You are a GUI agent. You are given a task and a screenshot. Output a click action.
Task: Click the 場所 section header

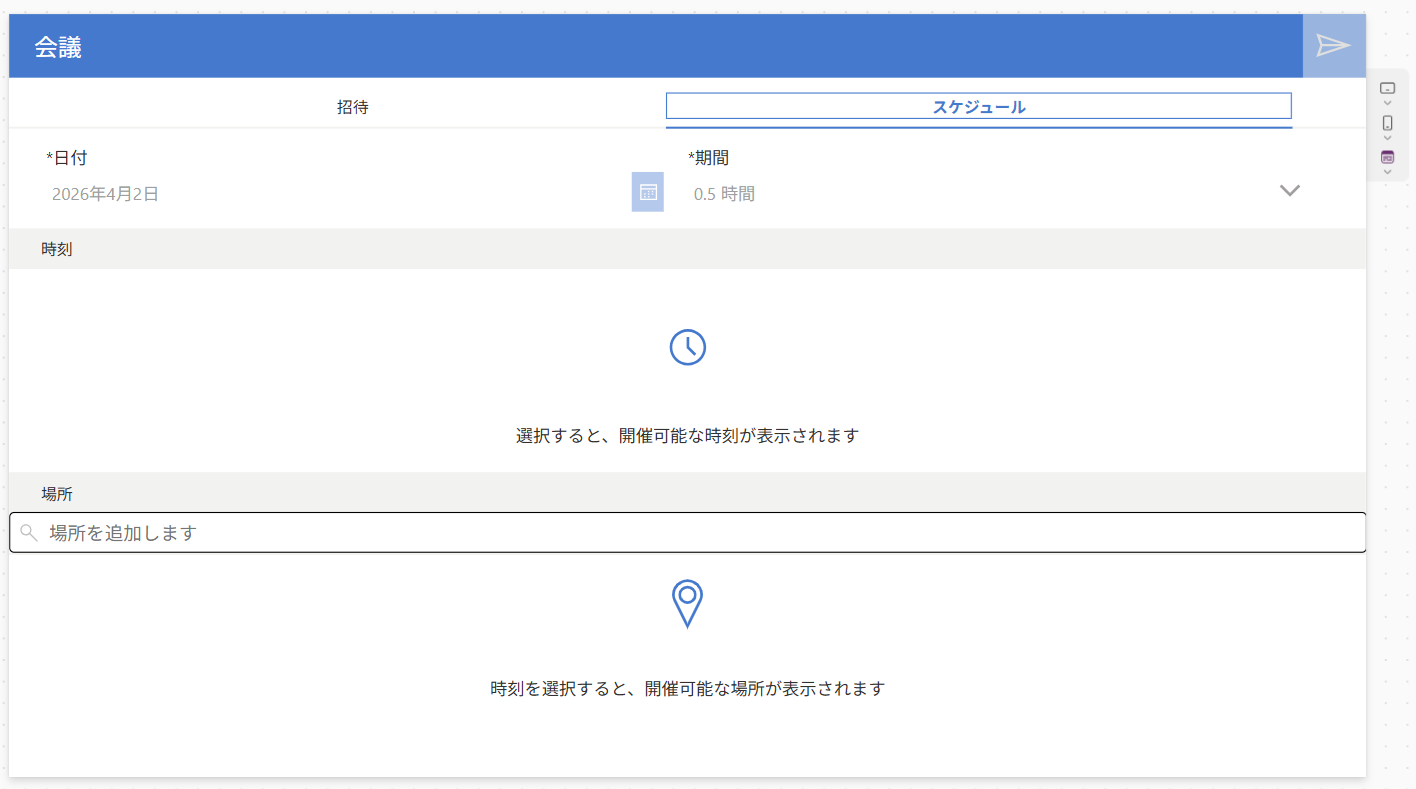tap(57, 494)
